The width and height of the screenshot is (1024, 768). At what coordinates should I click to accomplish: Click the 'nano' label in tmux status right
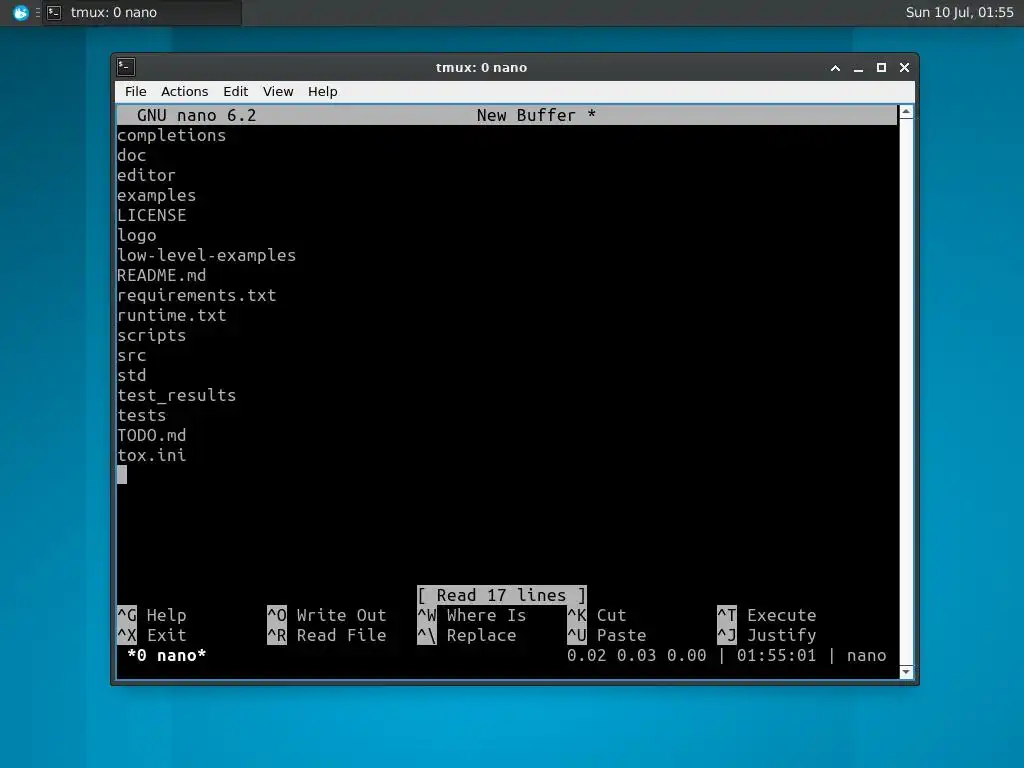(867, 656)
